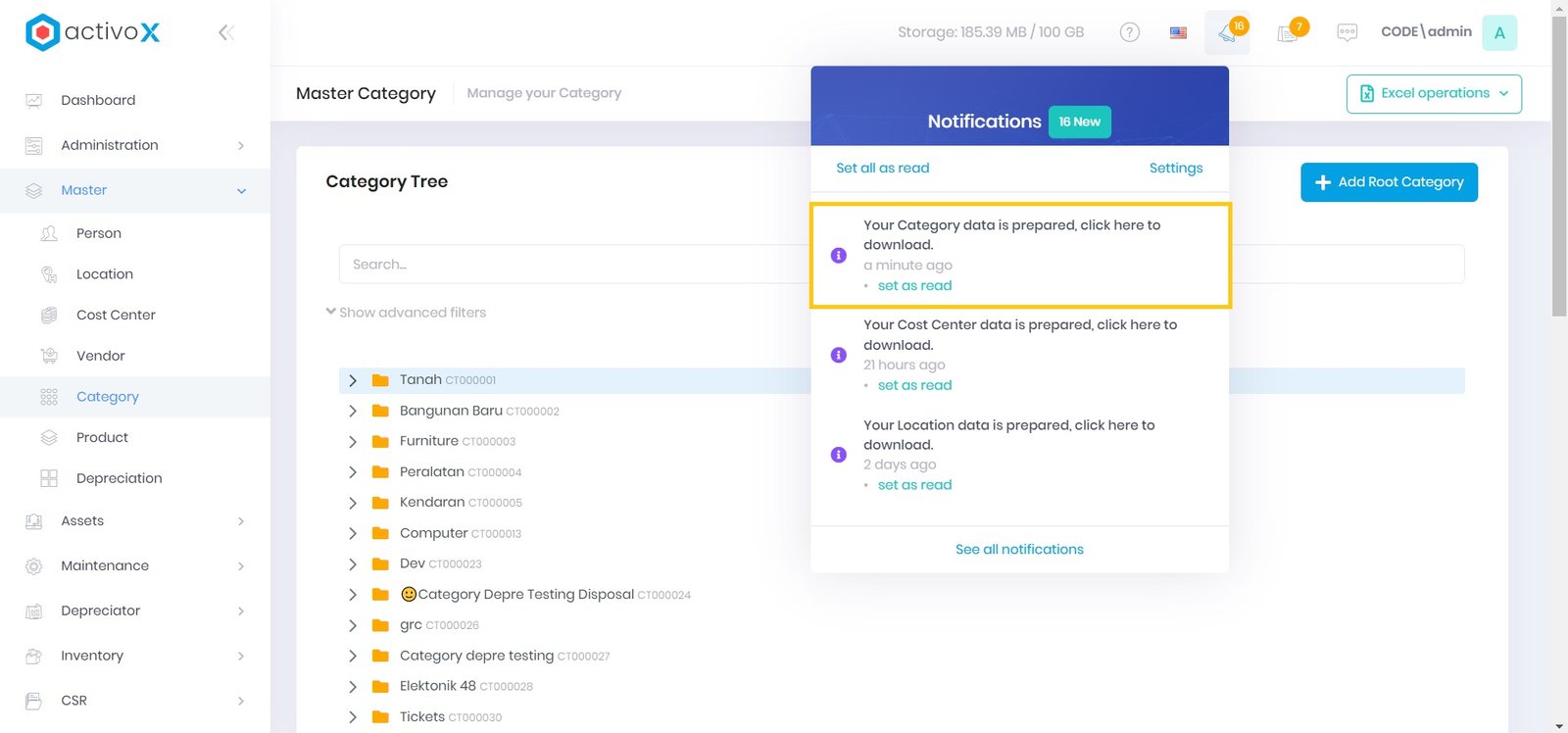The height and width of the screenshot is (733, 1568).
Task: Expand the Tanah category node
Action: 353,380
